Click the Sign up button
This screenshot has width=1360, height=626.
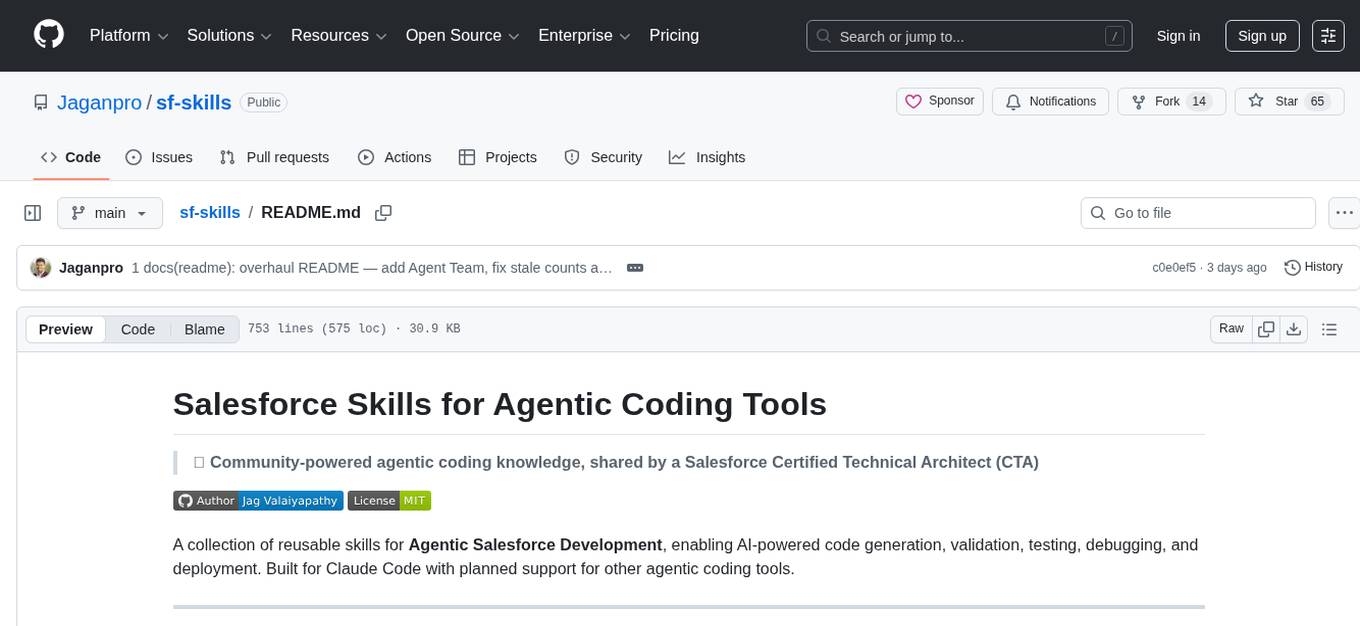pyautogui.click(x=1261, y=36)
